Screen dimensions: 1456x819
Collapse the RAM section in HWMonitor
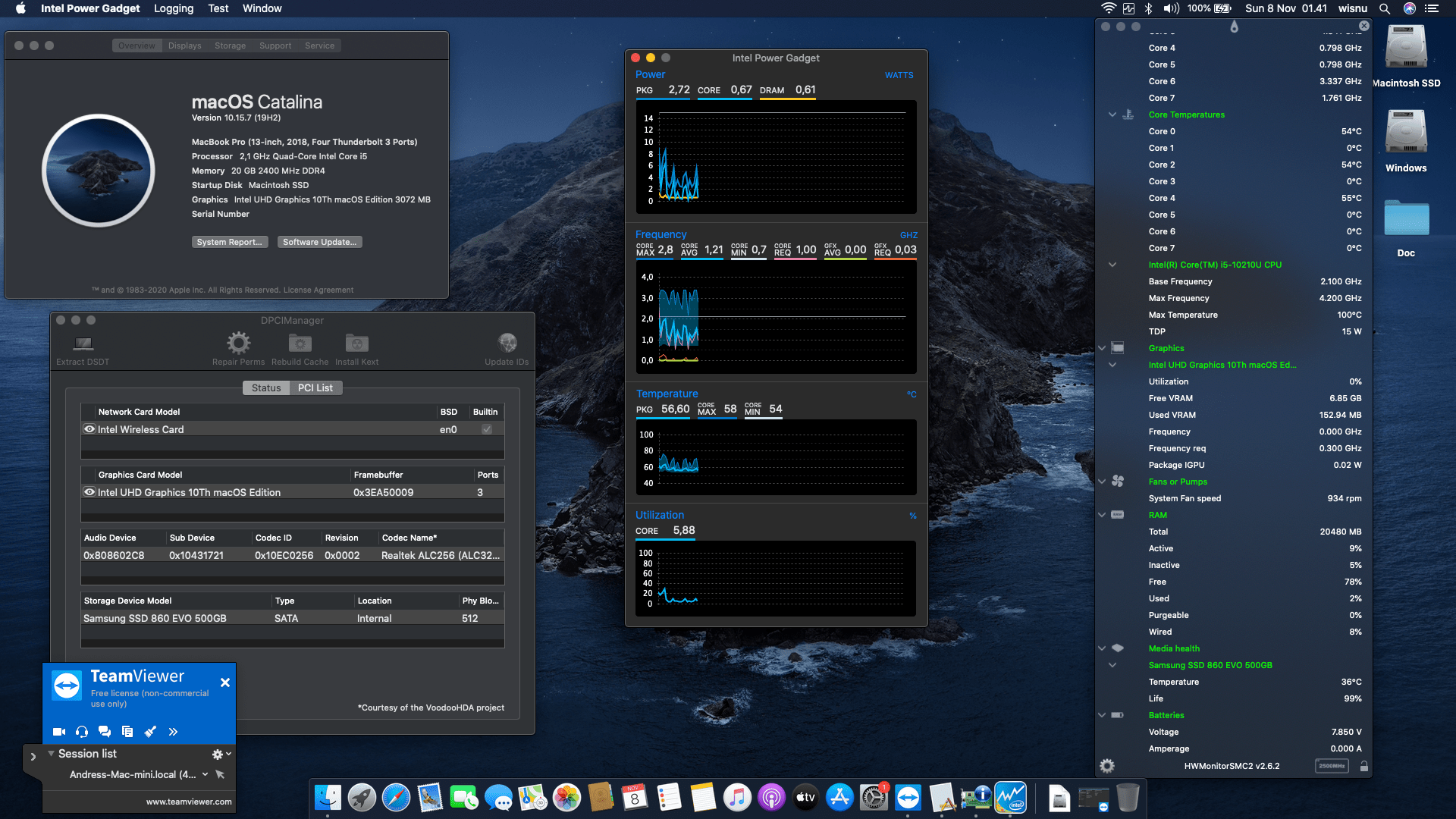[x=1102, y=515]
